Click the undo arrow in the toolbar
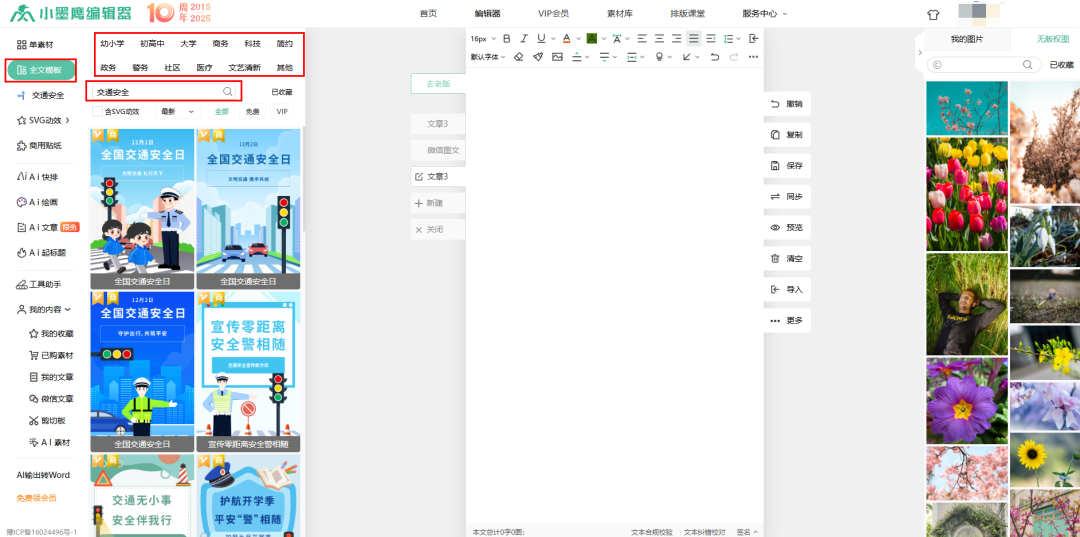Viewport: 1080px width, 537px height. (x=714, y=57)
